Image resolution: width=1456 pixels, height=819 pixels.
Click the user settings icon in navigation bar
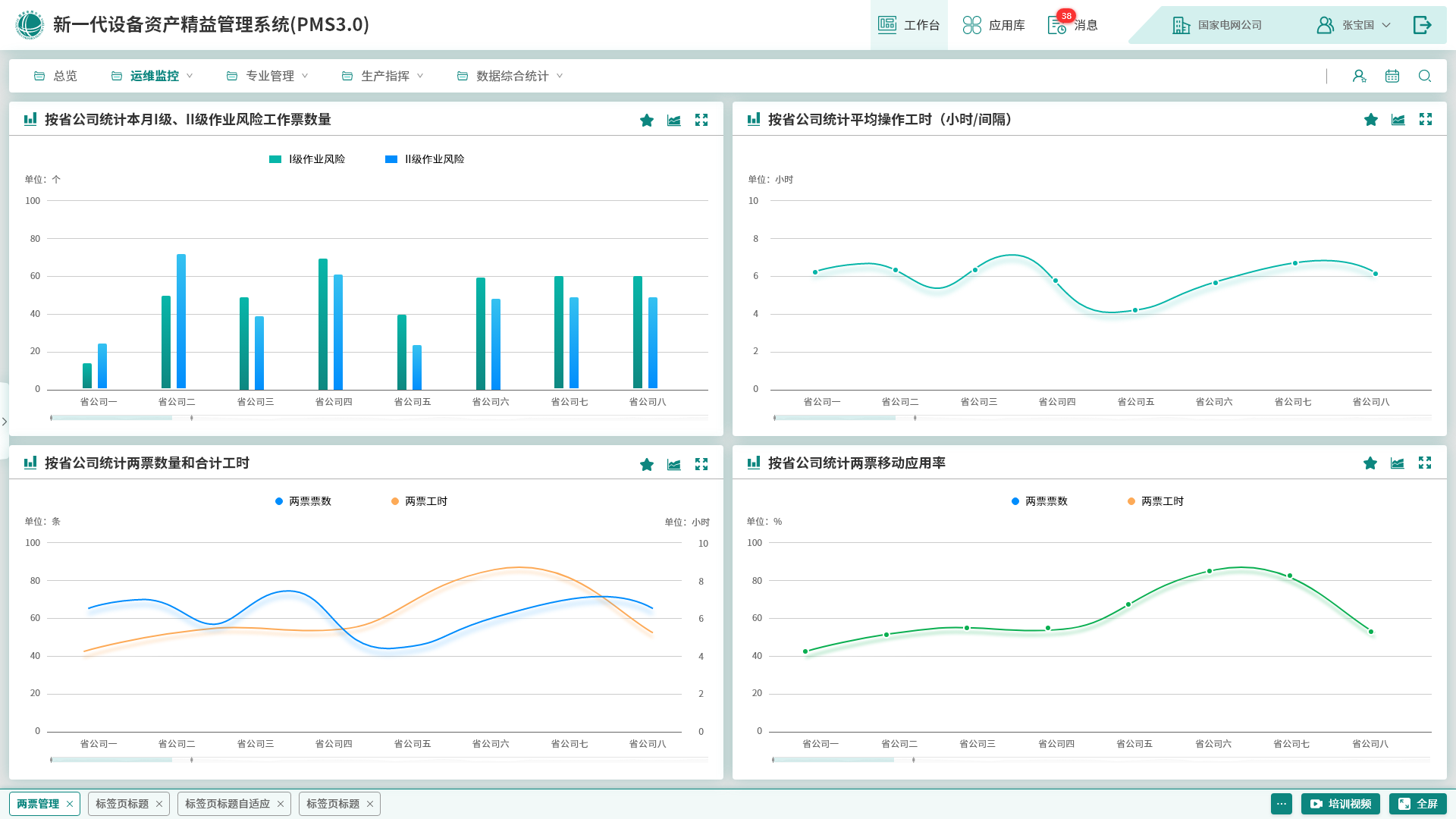click(x=1359, y=76)
